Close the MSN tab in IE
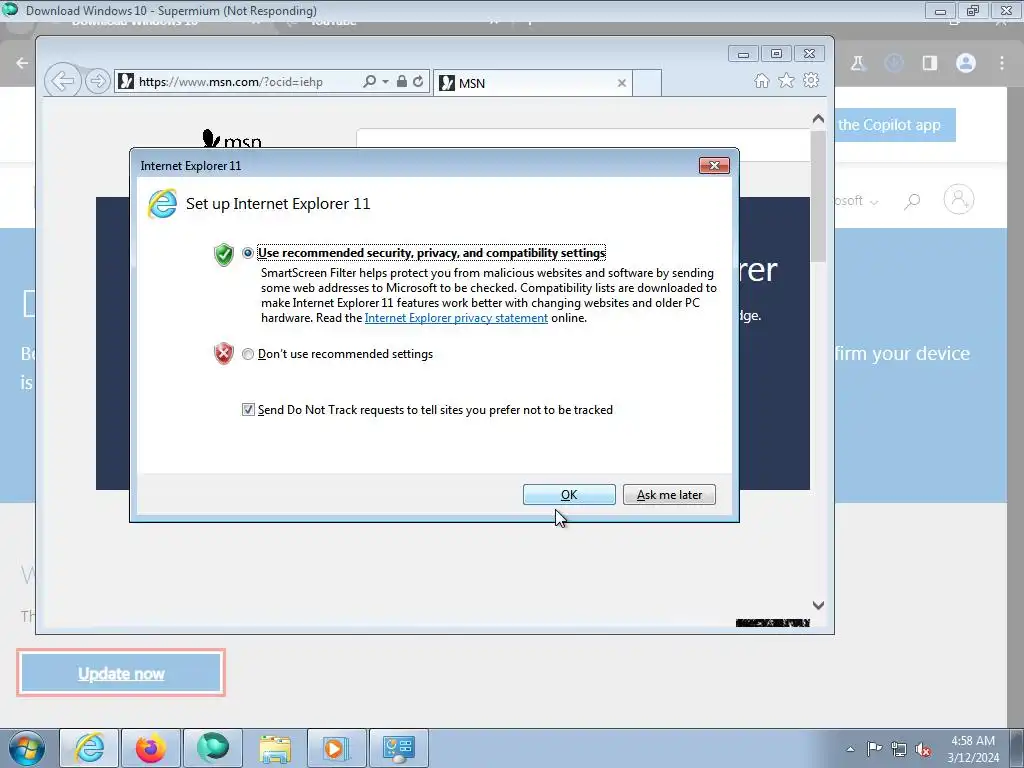 pos(622,83)
